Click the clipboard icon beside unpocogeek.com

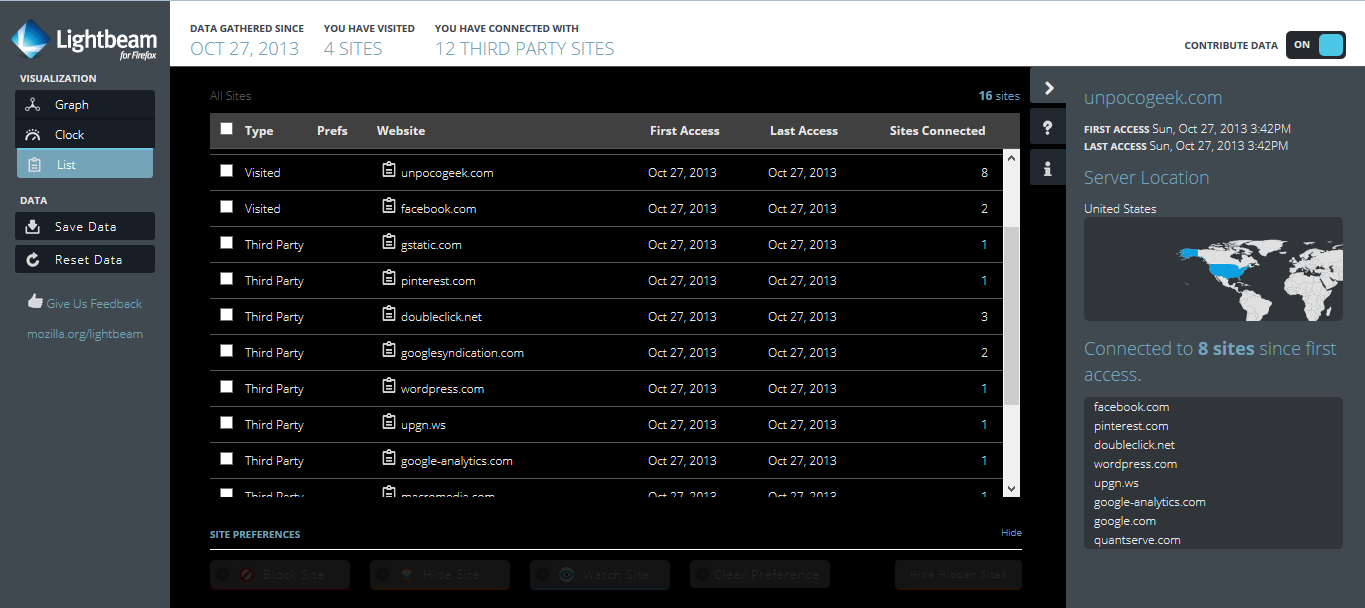389,171
